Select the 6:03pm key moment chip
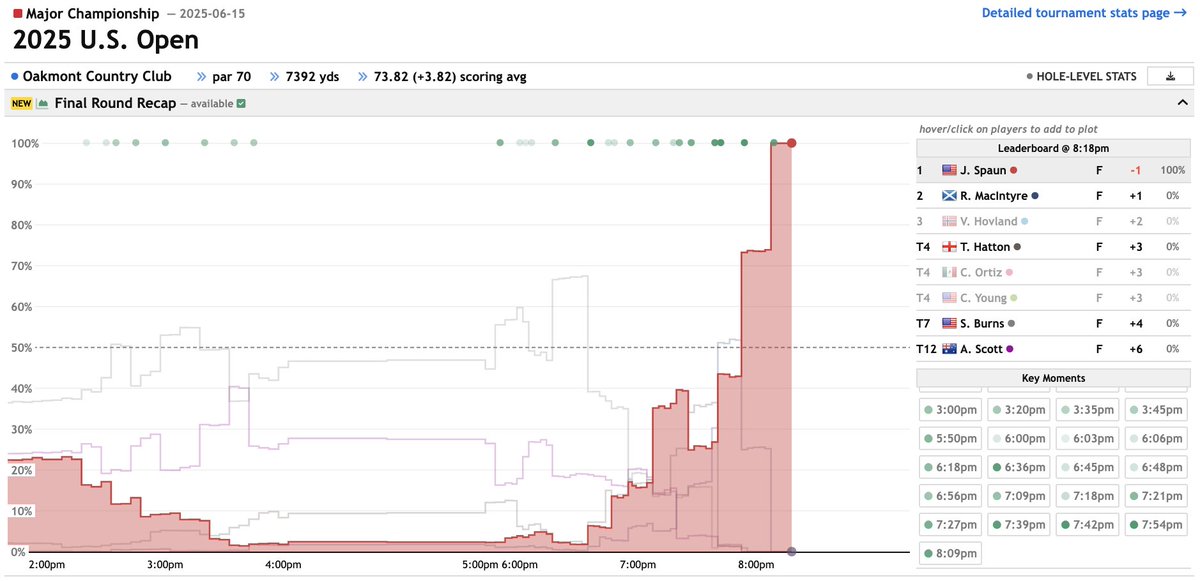Viewport: 1200px width, 581px height. [x=1088, y=439]
